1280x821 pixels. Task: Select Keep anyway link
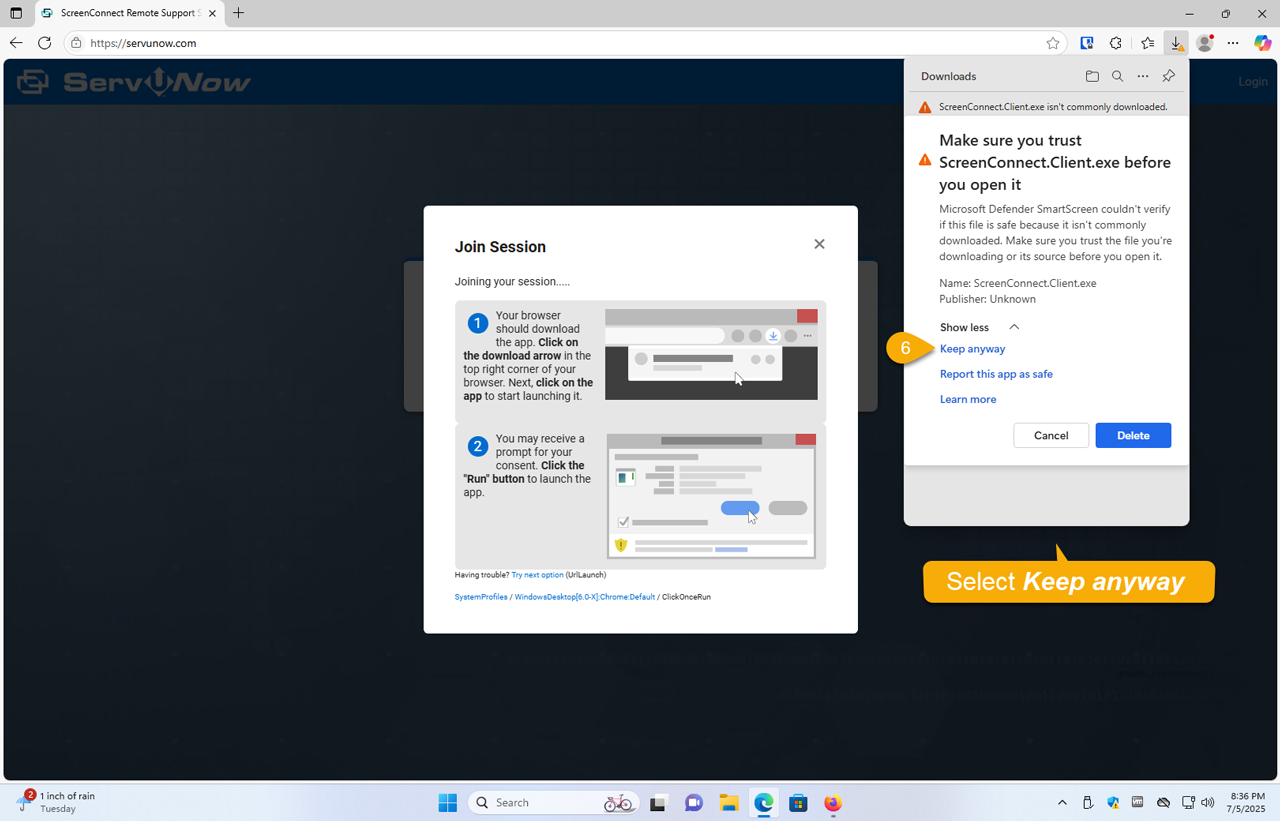pos(972,349)
